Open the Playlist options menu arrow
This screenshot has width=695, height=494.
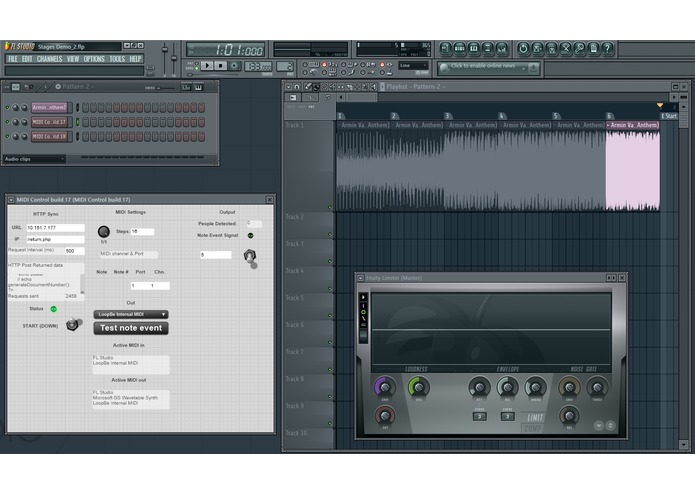289,87
